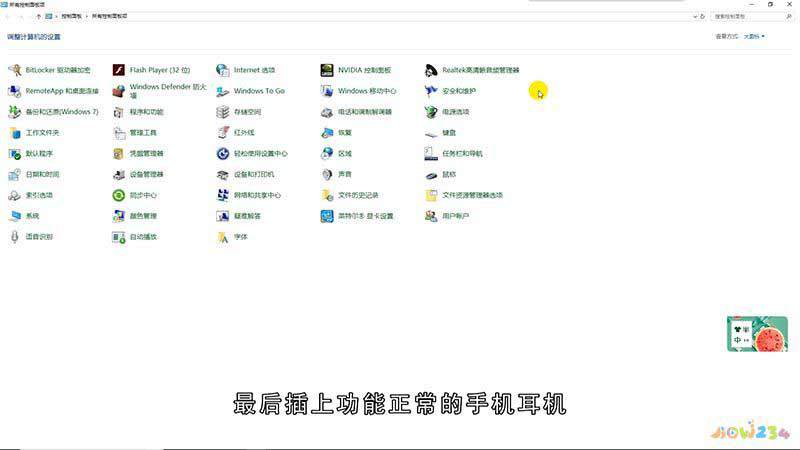
Task: Open Devices and Printers (设备和打印机)
Action: pyautogui.click(x=245, y=174)
